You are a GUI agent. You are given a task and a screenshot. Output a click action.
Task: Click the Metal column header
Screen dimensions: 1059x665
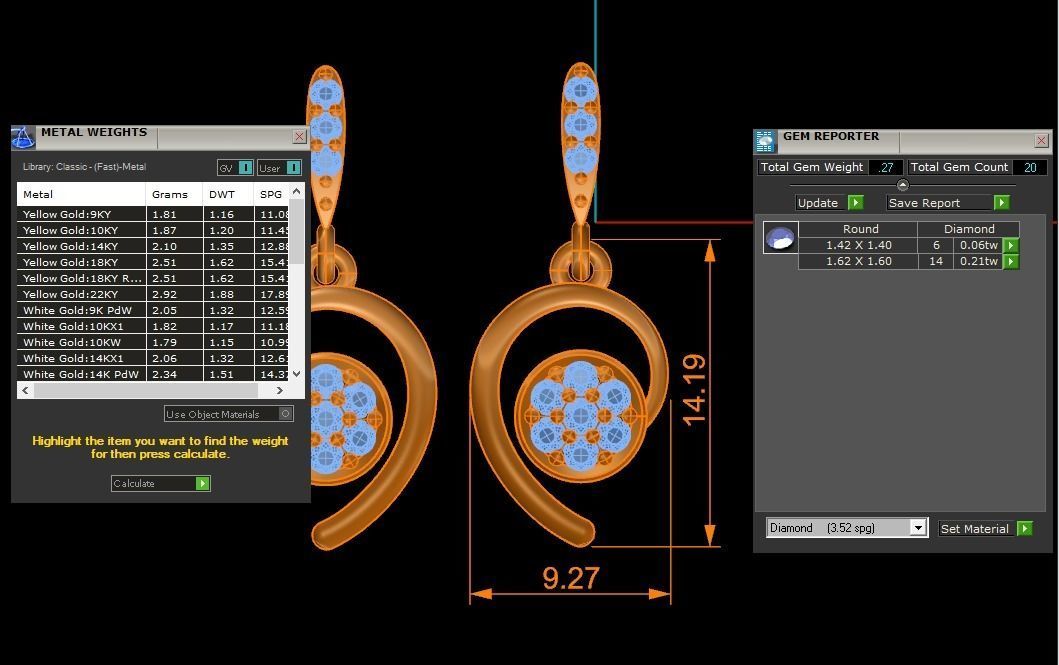pos(81,194)
